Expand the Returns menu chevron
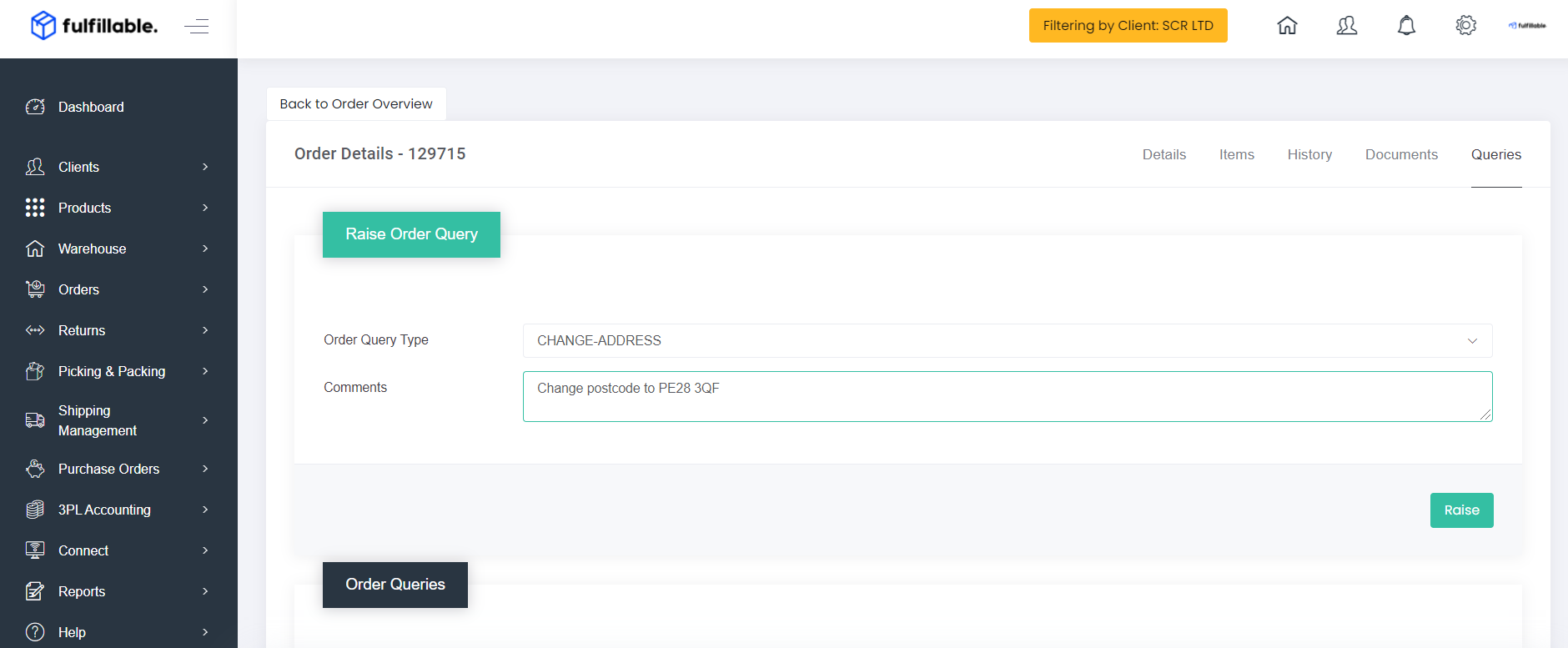1568x648 pixels. coord(205,330)
